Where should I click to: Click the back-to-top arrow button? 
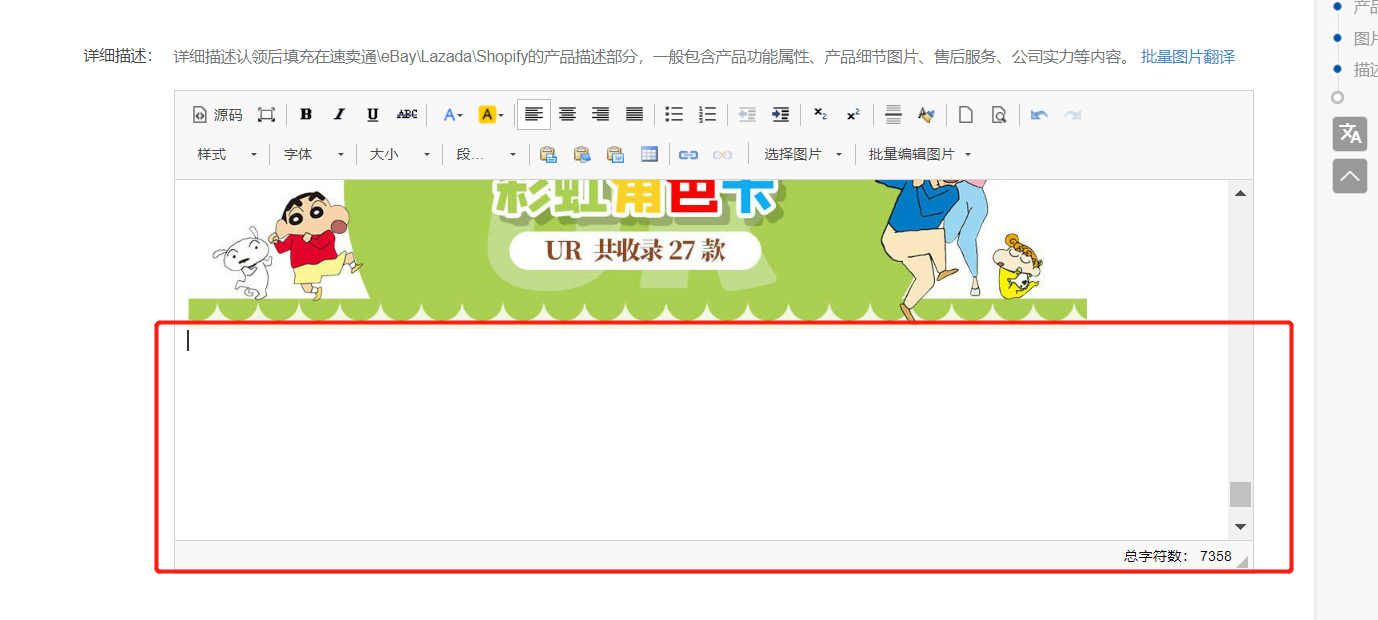(1350, 177)
